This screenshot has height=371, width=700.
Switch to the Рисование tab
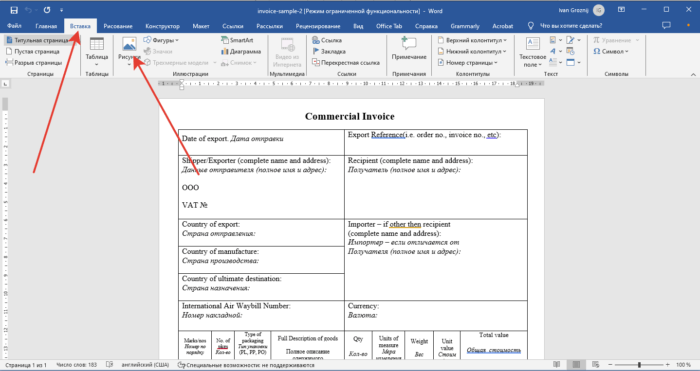pyautogui.click(x=118, y=26)
